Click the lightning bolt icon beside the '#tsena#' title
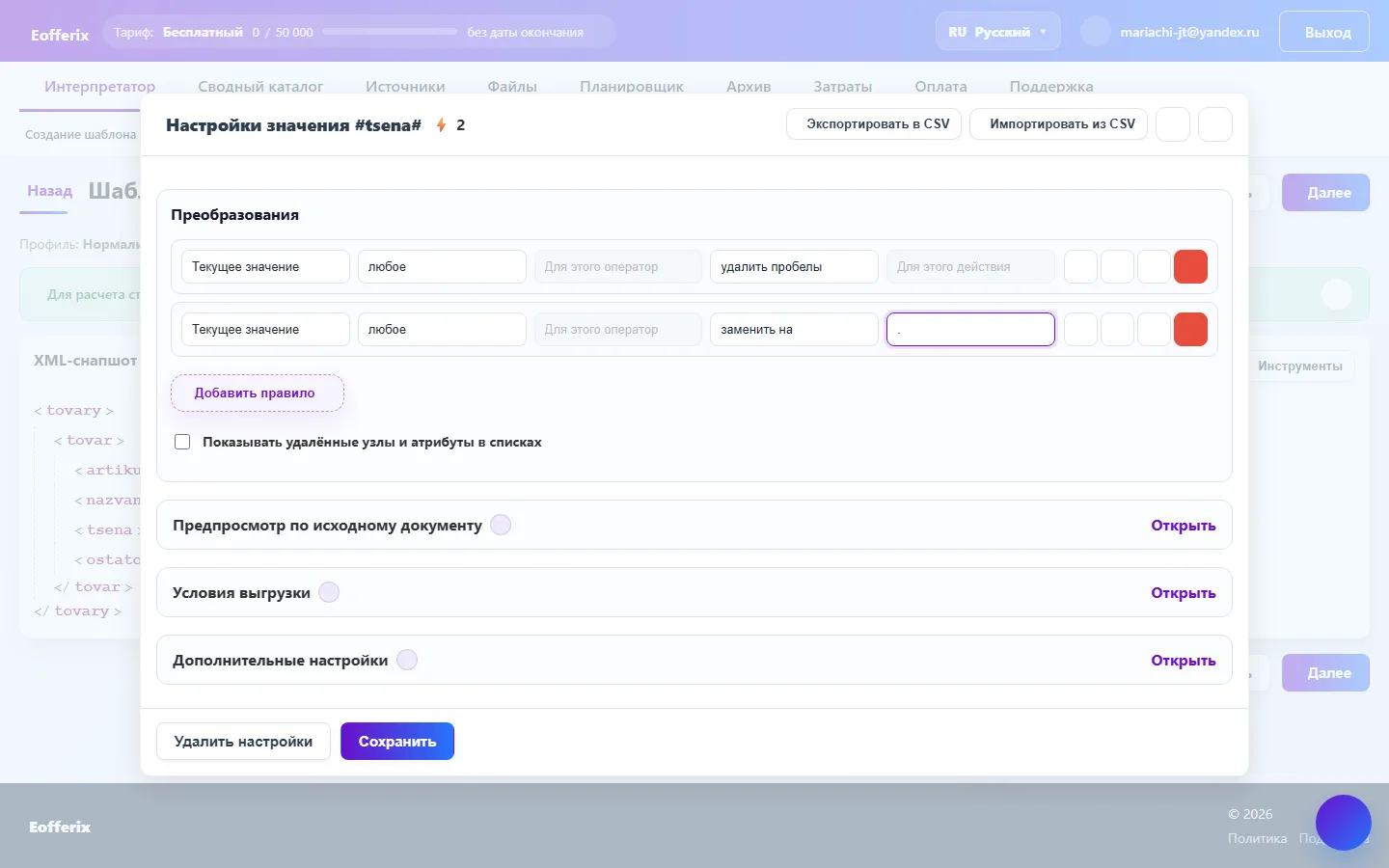The width and height of the screenshot is (1389, 868). 441,125
